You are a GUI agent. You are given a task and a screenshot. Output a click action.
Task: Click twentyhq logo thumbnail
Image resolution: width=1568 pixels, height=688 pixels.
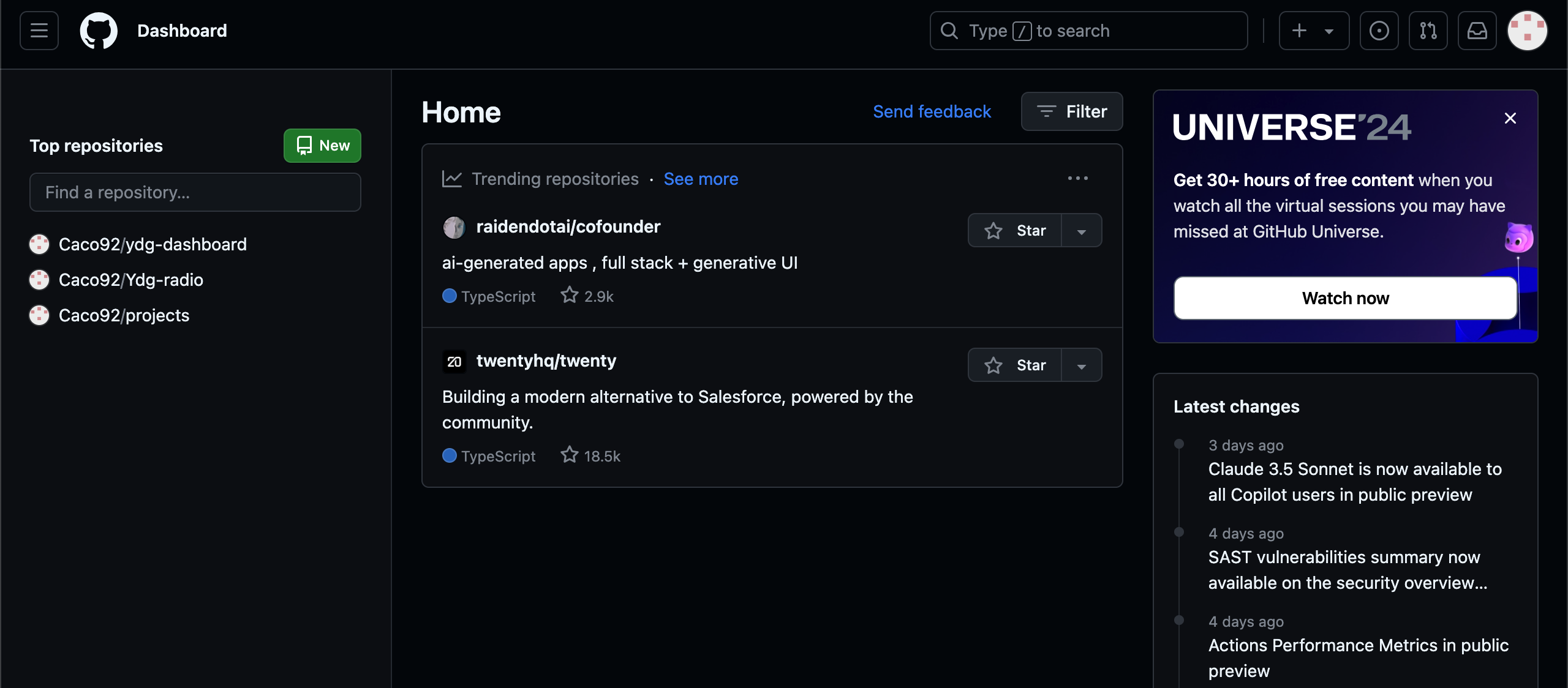[x=454, y=362]
